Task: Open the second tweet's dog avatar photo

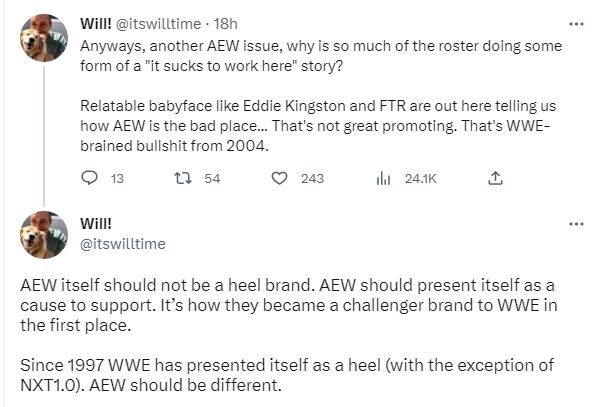Action: [x=44, y=235]
